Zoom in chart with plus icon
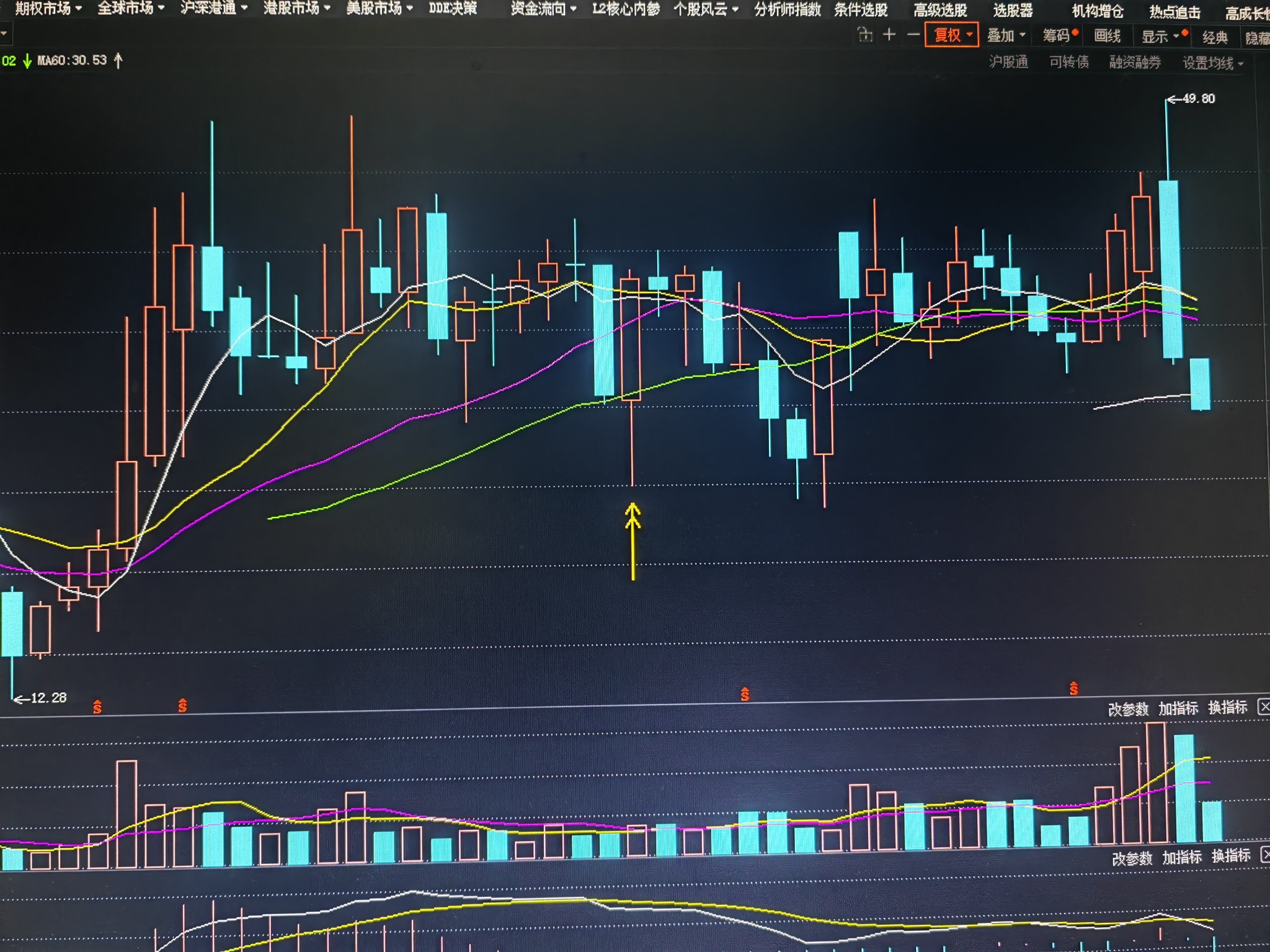The image size is (1270, 952). point(889,35)
